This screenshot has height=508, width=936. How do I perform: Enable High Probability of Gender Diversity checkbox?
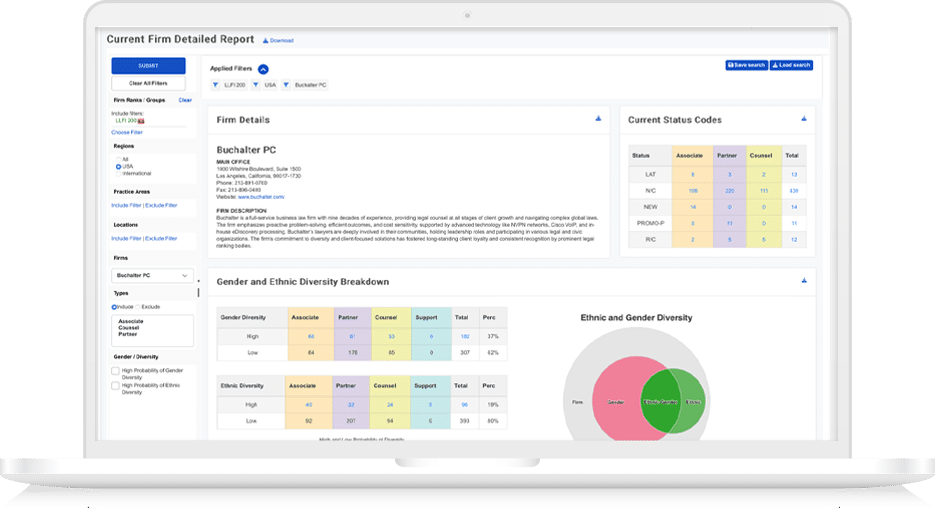coord(116,371)
